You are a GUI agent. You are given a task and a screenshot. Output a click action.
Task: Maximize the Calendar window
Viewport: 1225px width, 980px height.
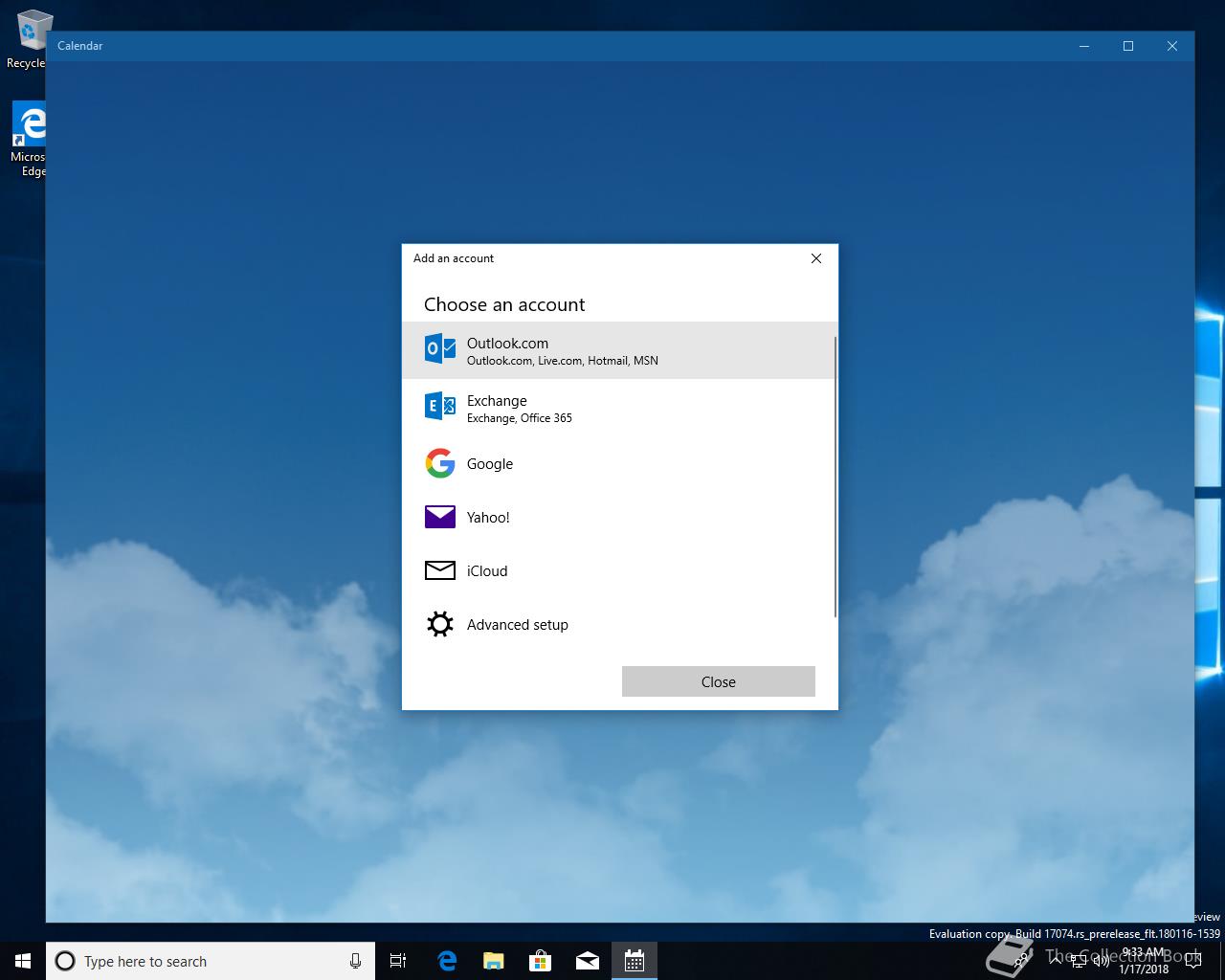pyautogui.click(x=1128, y=46)
